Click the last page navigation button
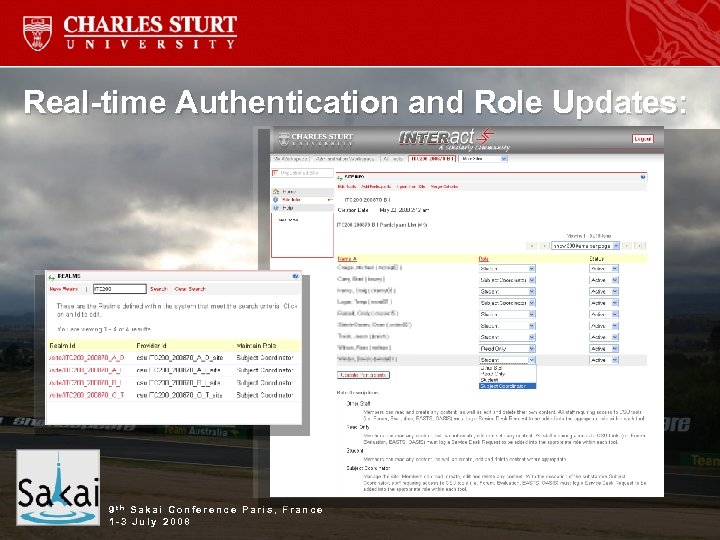 (640, 246)
